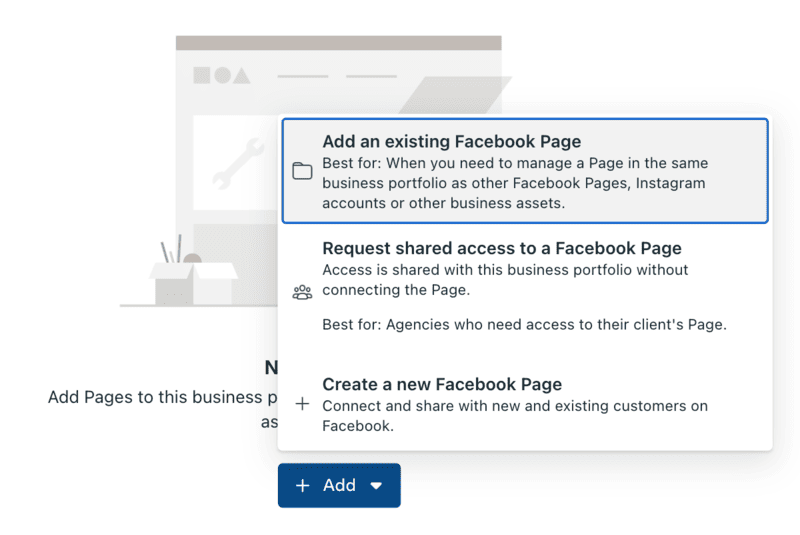Collapse the menu using the Add button caret
The height and width of the screenshot is (535, 800).
[376, 486]
